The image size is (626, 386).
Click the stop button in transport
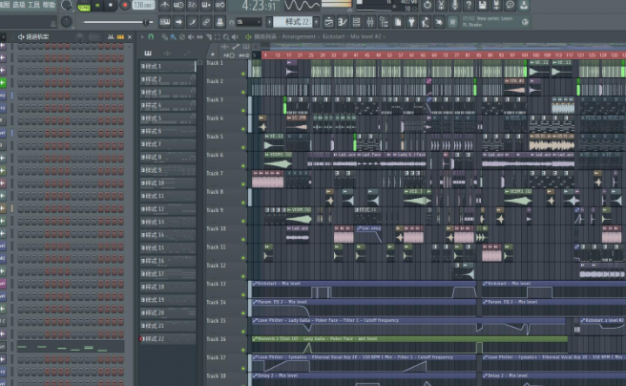(111, 5)
